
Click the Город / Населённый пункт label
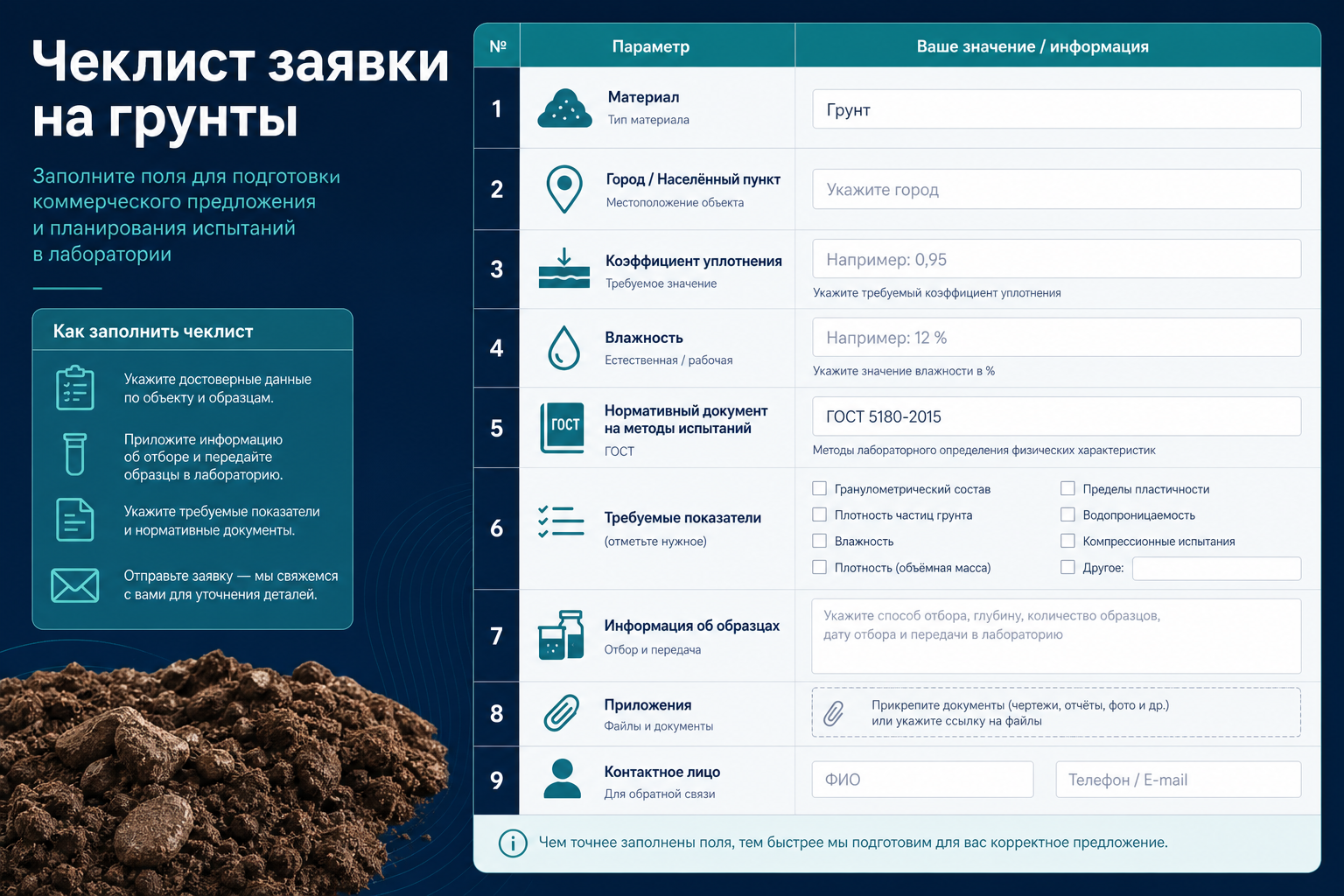point(693,179)
